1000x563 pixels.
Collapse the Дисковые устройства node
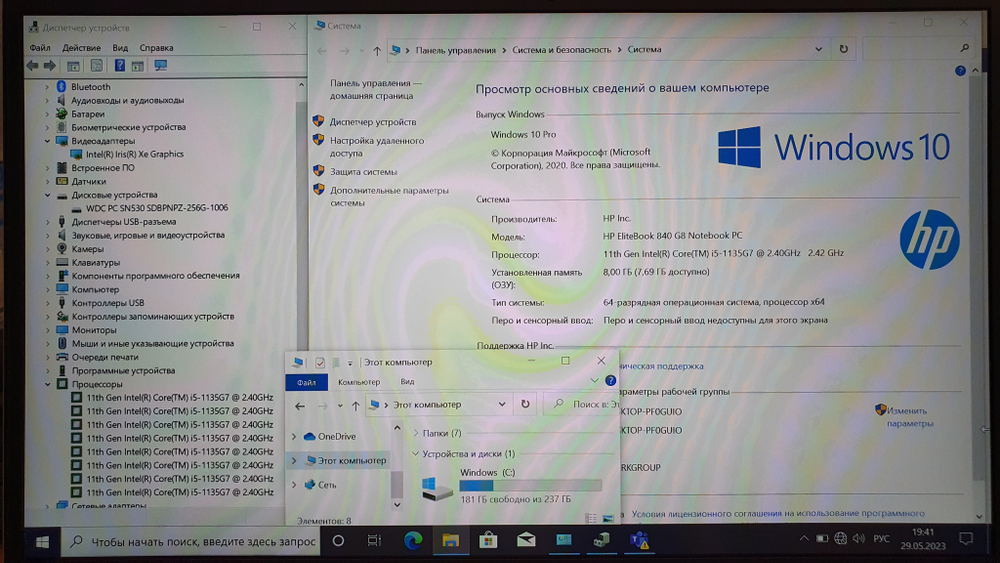pyautogui.click(x=47, y=195)
